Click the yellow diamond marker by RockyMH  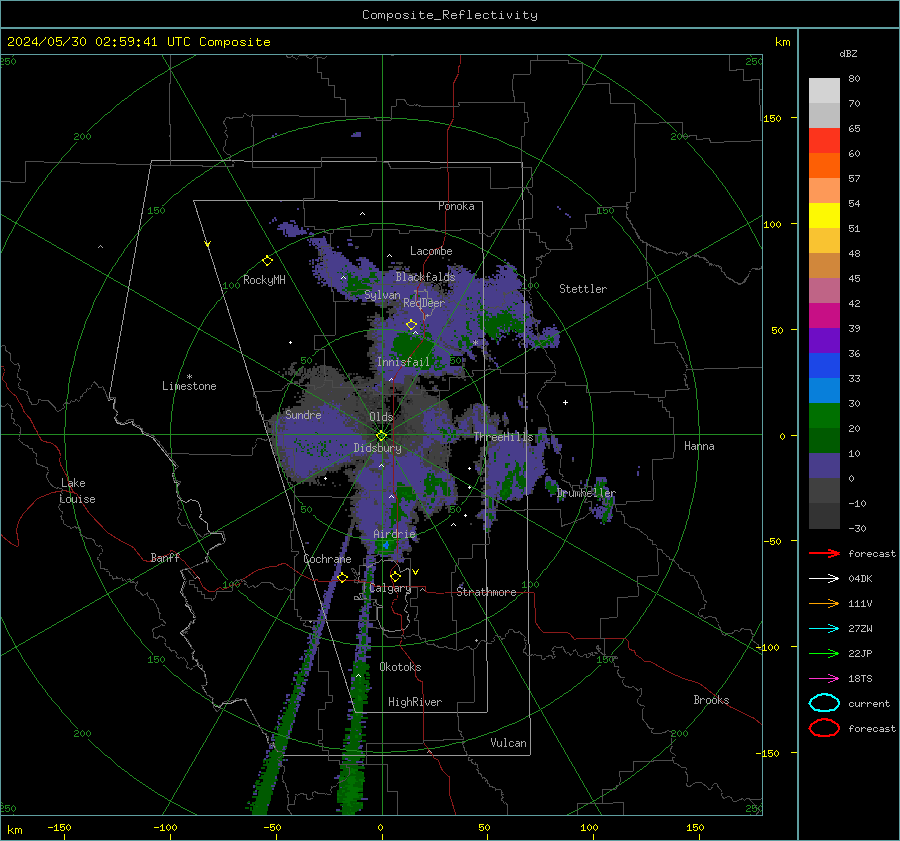coord(267,261)
